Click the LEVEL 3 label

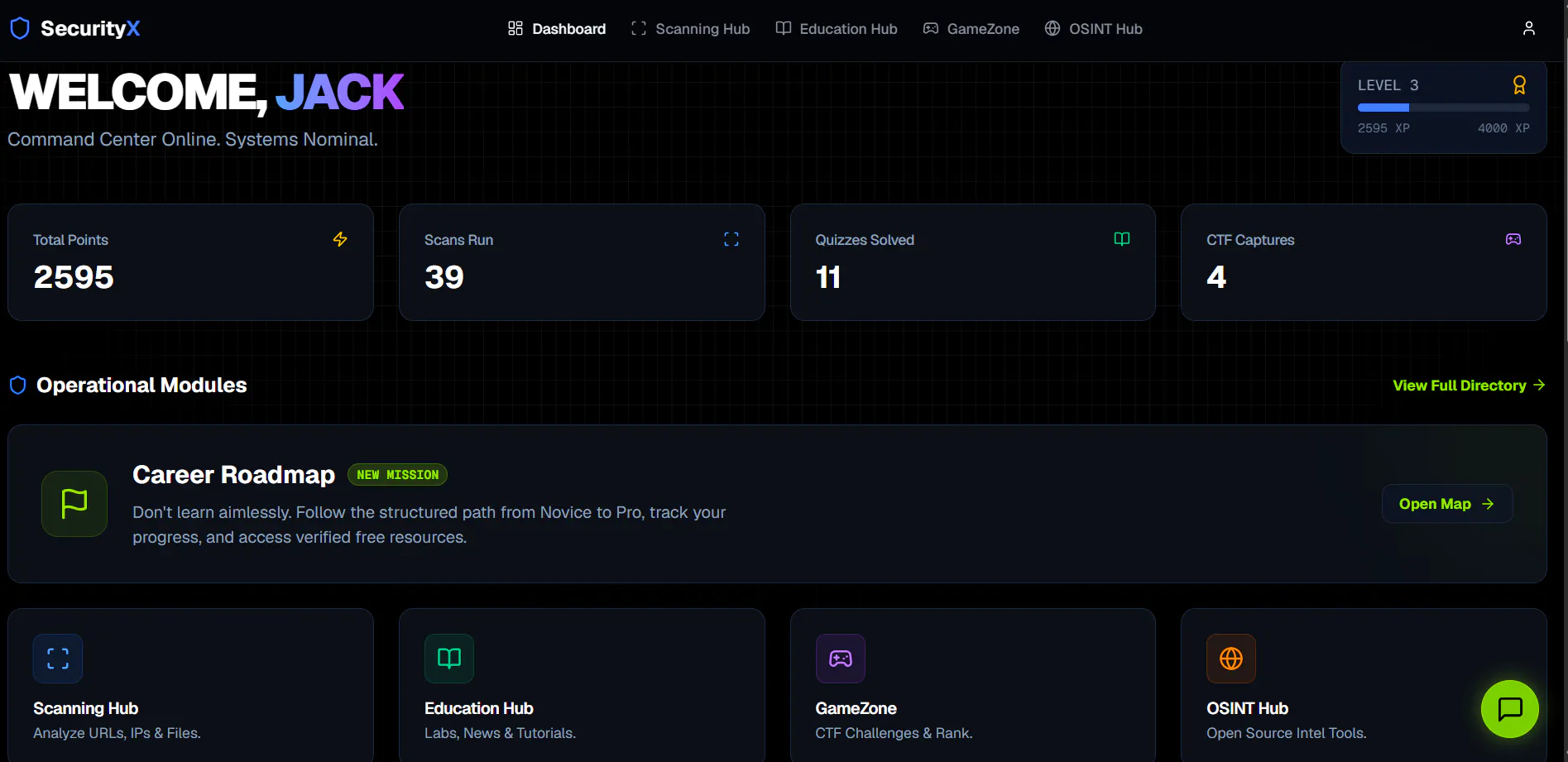[1388, 85]
